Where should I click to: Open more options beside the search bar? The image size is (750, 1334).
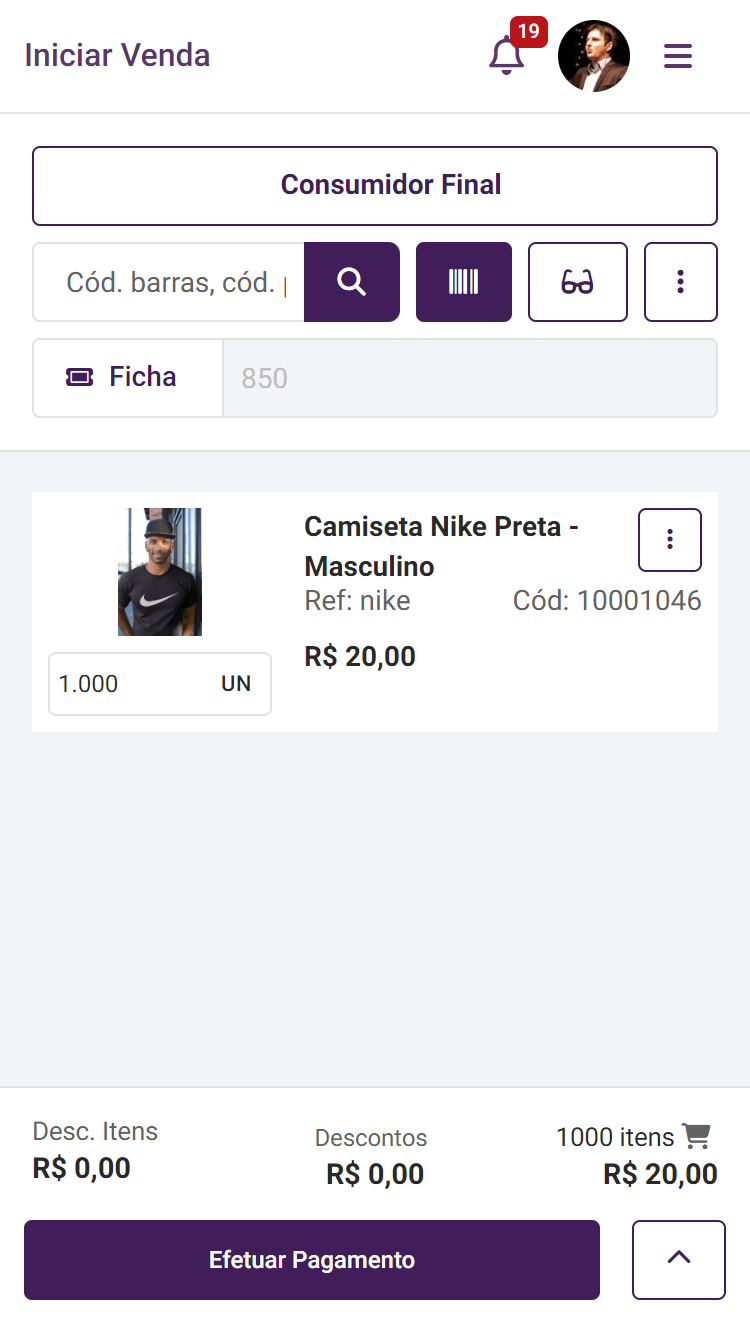[x=681, y=282]
